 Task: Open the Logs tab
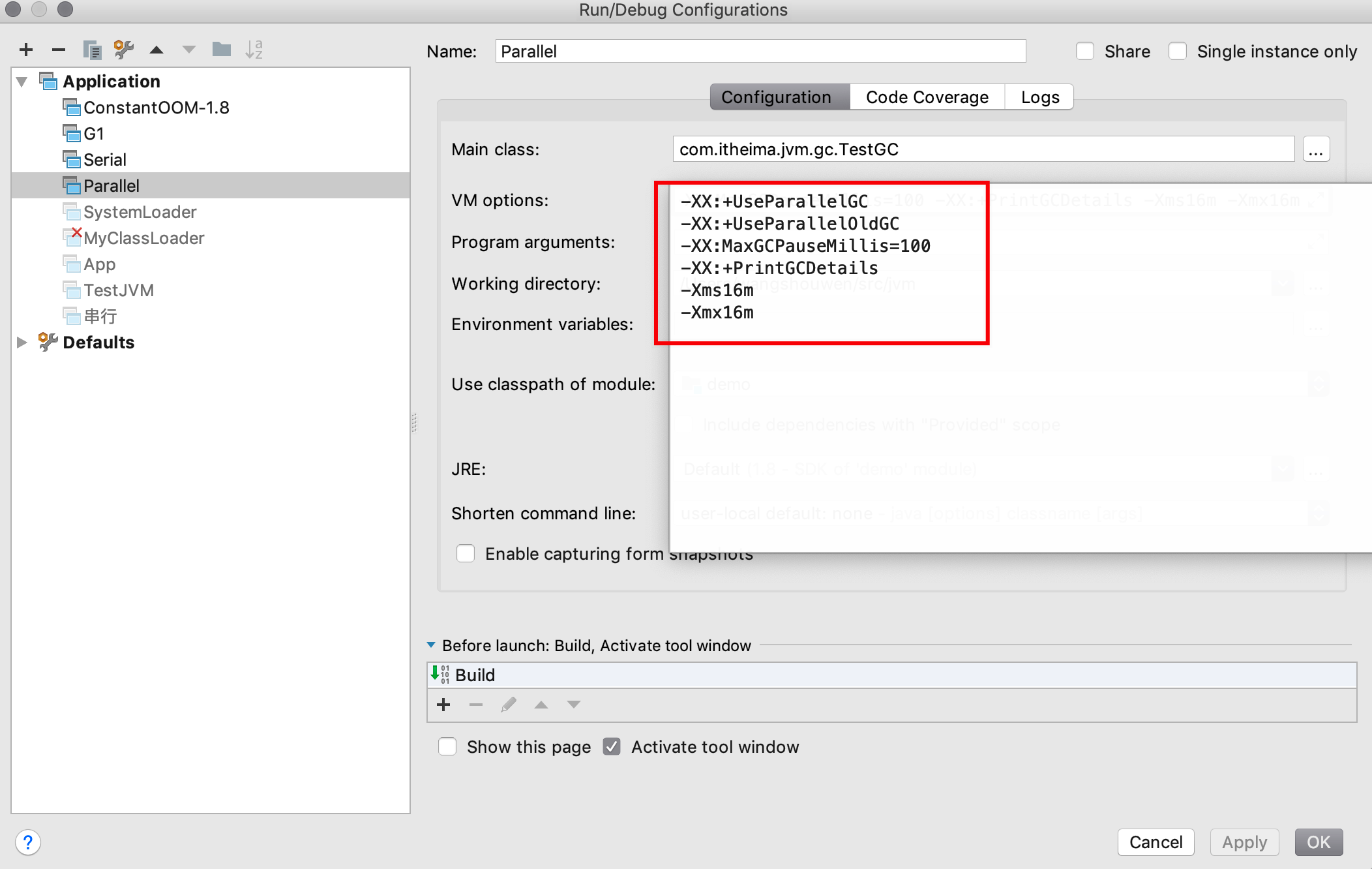coord(1039,97)
